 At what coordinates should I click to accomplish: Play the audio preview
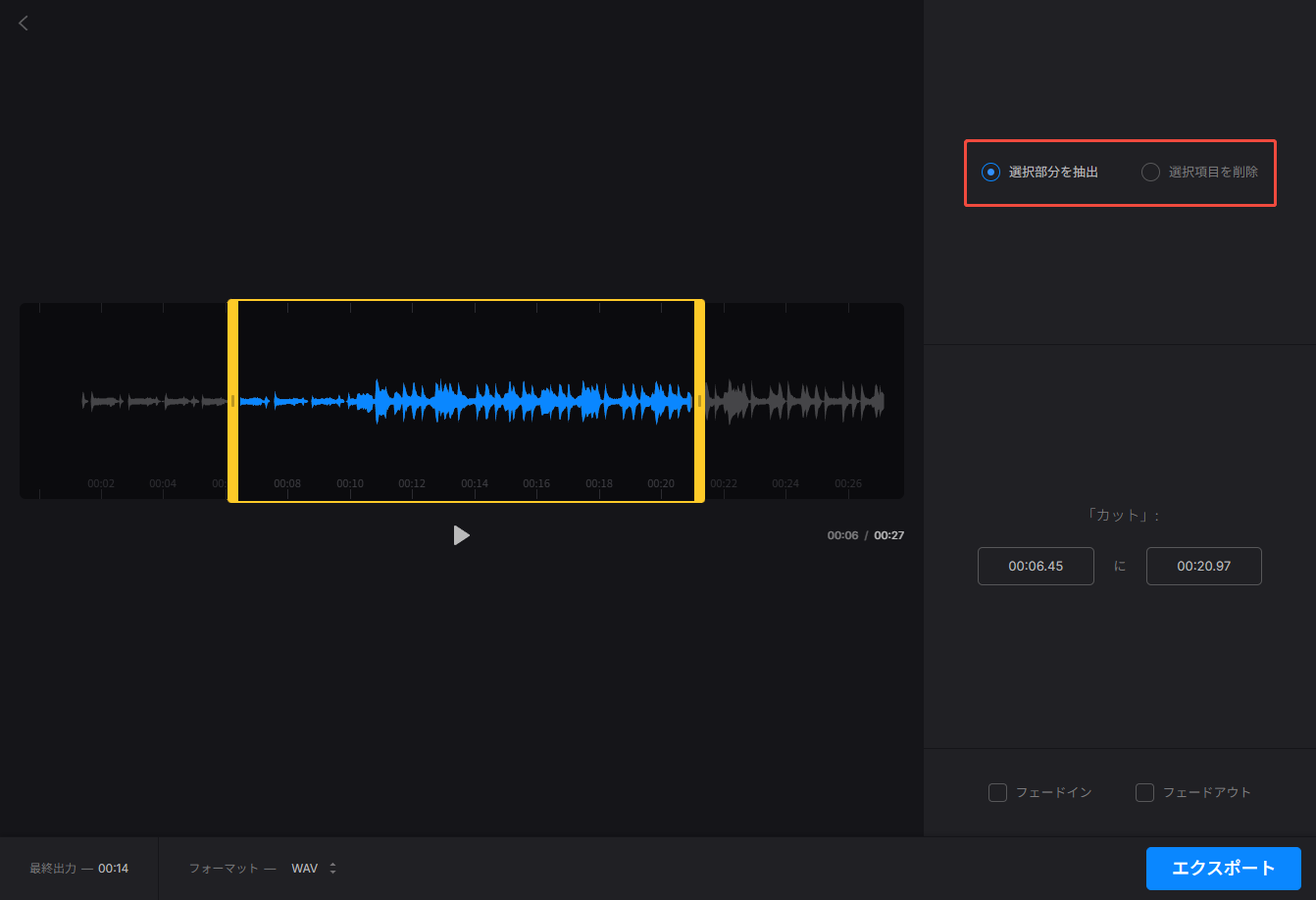(x=461, y=535)
